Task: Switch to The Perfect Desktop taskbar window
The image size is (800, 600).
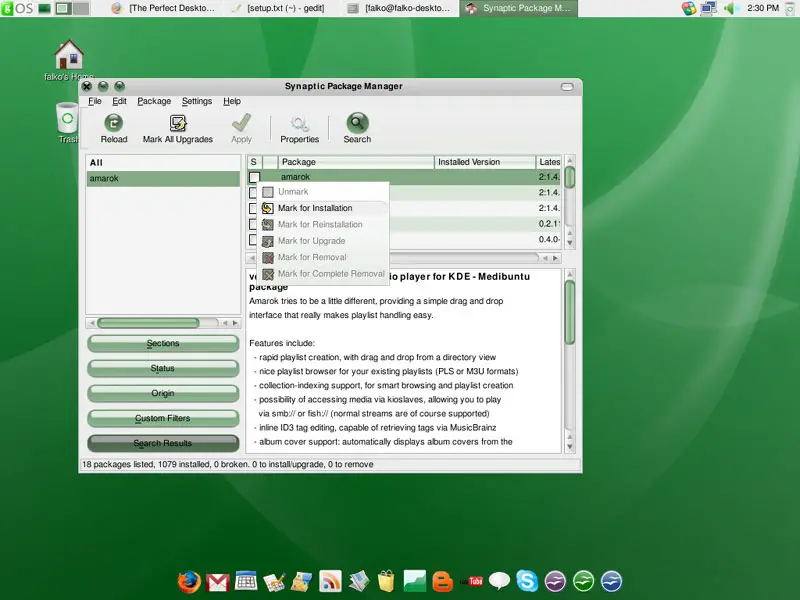Action: pos(165,8)
